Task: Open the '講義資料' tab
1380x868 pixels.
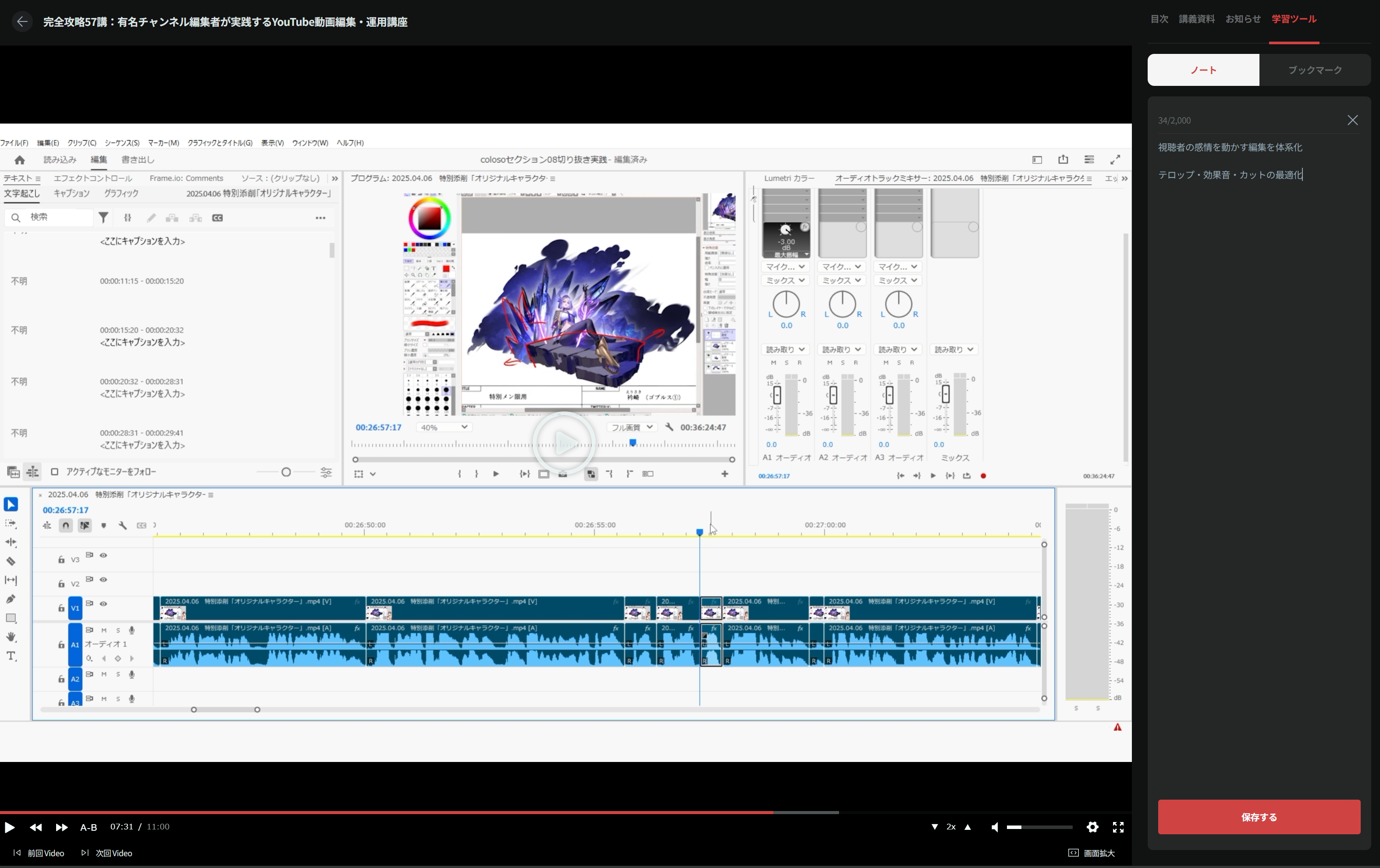Action: click(x=1197, y=19)
